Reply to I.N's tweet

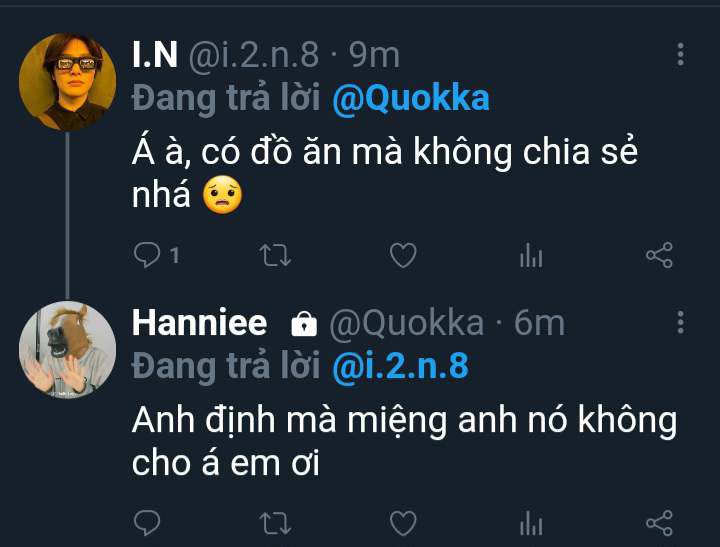[x=148, y=257]
